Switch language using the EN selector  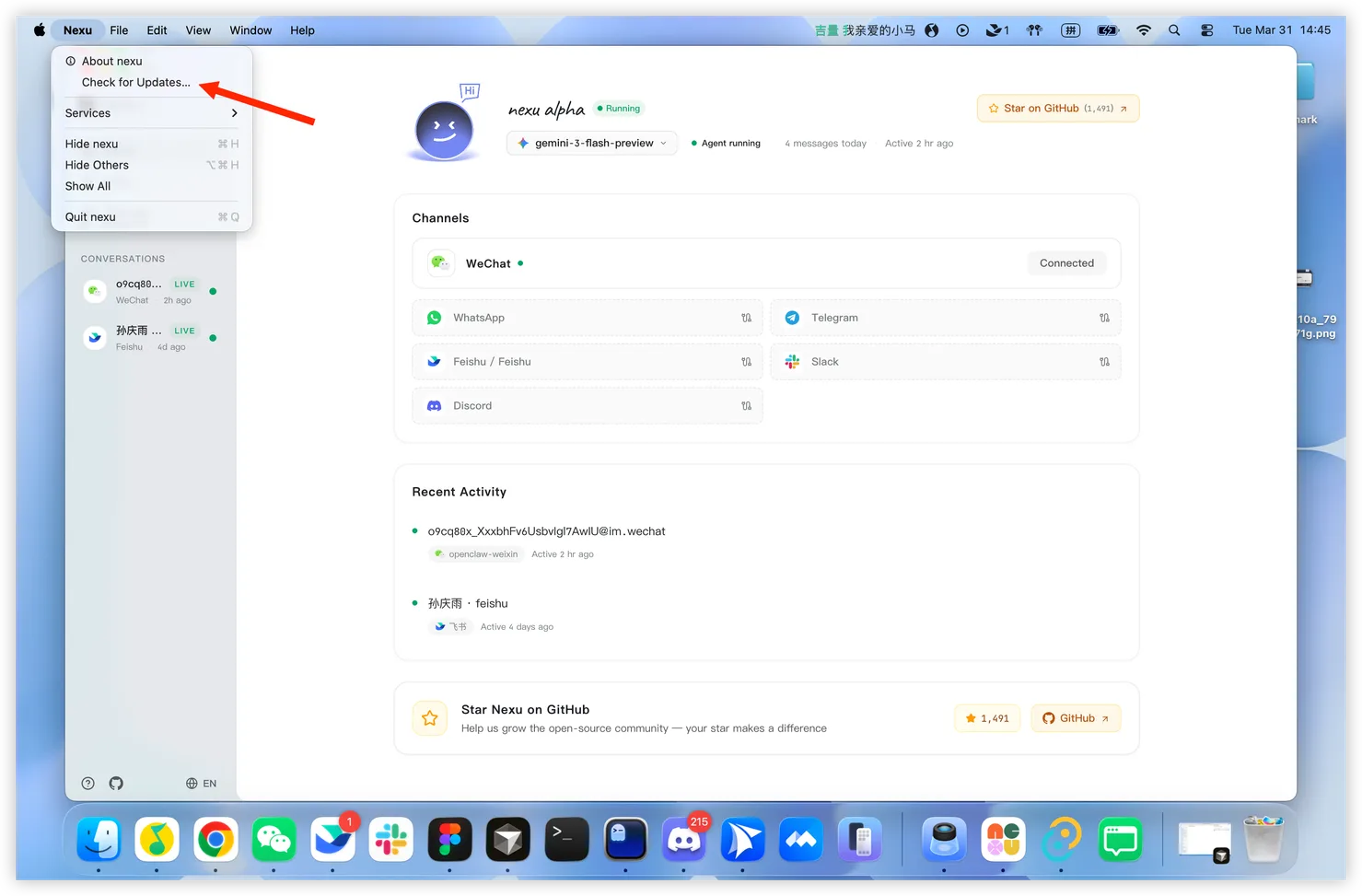click(201, 784)
